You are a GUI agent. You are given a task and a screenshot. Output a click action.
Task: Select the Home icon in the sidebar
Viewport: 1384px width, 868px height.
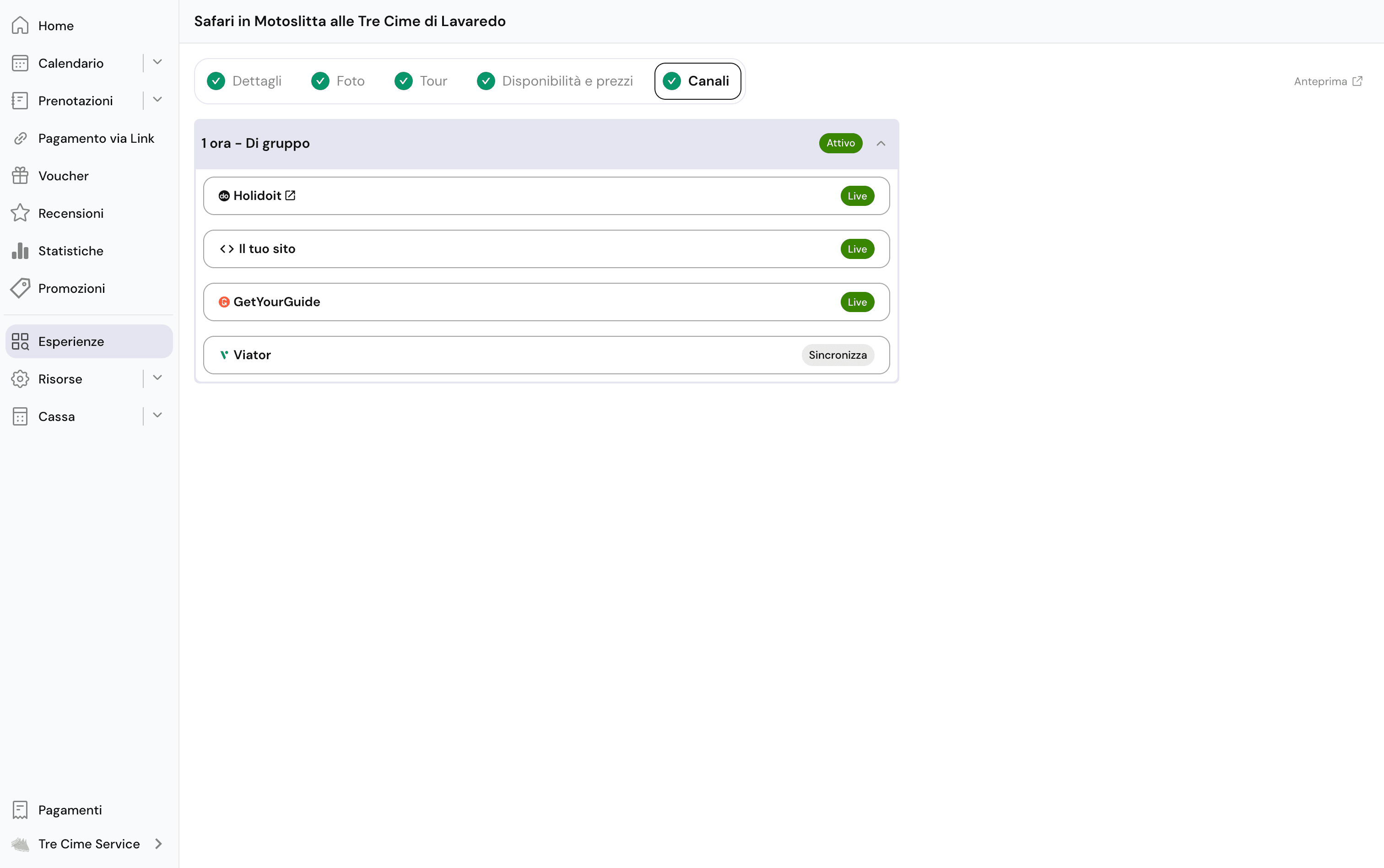pyautogui.click(x=21, y=25)
